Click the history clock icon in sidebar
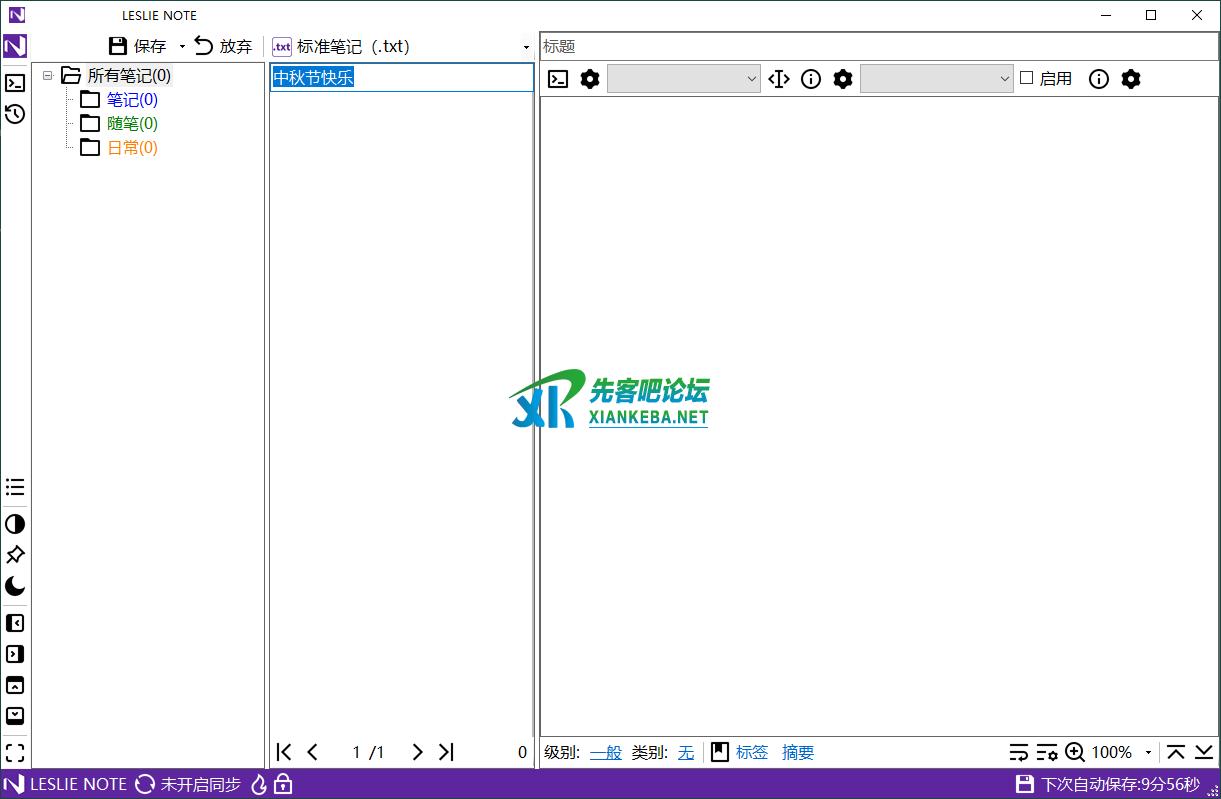This screenshot has height=799, width=1221. (15, 115)
